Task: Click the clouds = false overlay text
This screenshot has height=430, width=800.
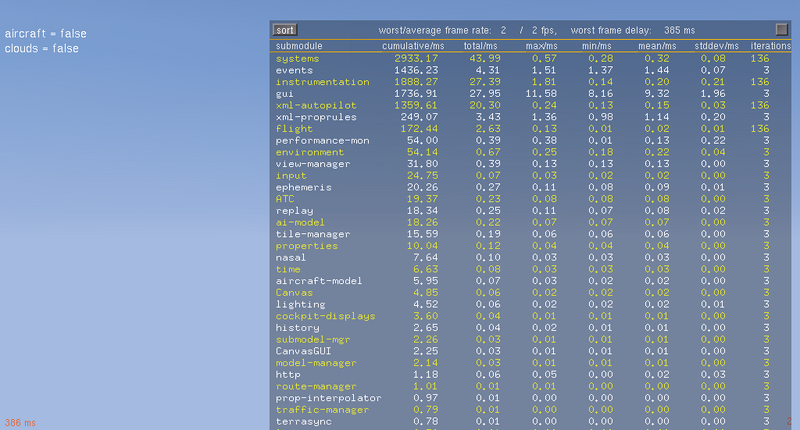Action: 41,48
